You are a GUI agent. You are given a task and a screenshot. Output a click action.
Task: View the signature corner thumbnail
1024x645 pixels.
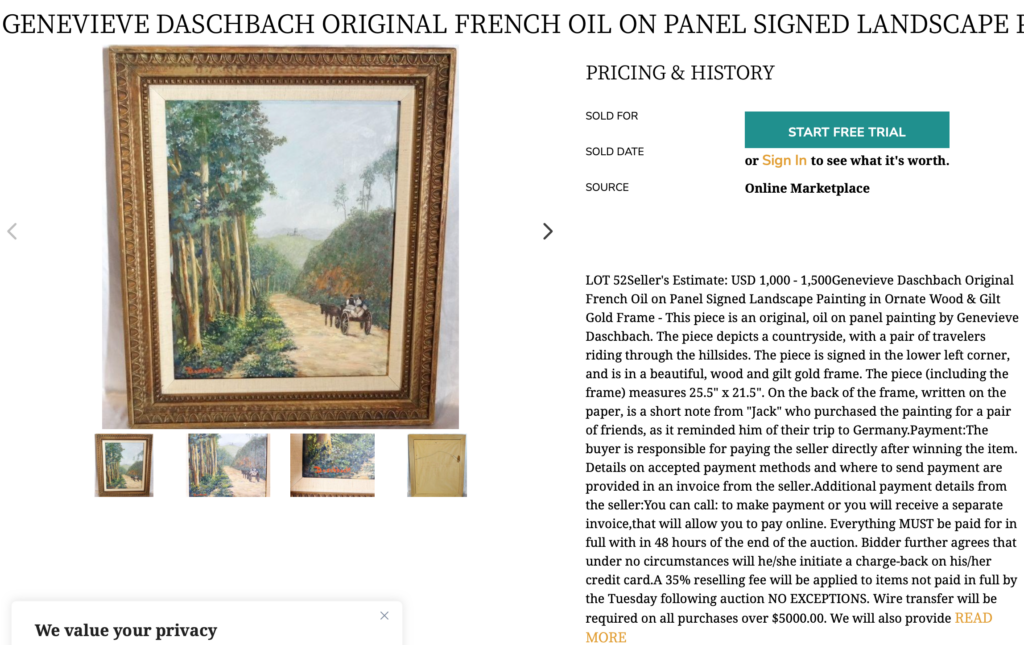click(x=332, y=465)
